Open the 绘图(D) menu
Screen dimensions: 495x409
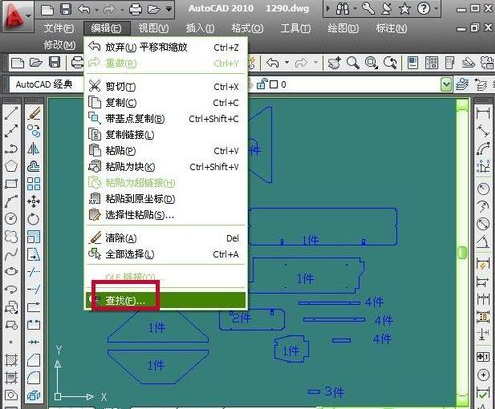click(x=343, y=28)
